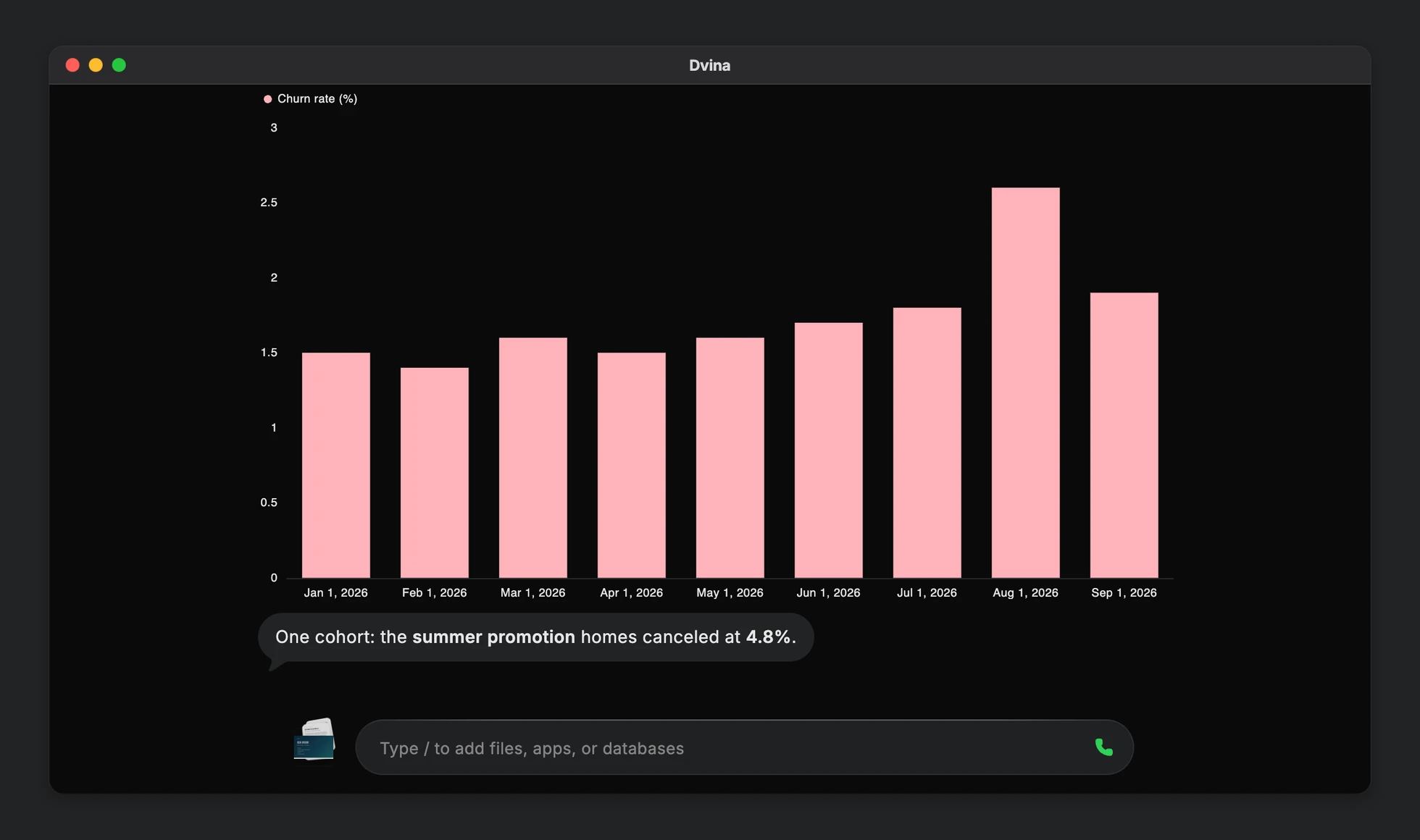Select the Sep 1, 2026 bar
The height and width of the screenshot is (840, 1420).
pos(1124,435)
